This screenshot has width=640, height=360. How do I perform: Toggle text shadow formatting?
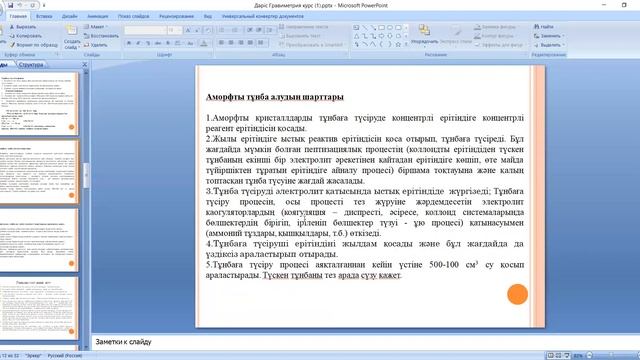pyautogui.click(x=168, y=43)
